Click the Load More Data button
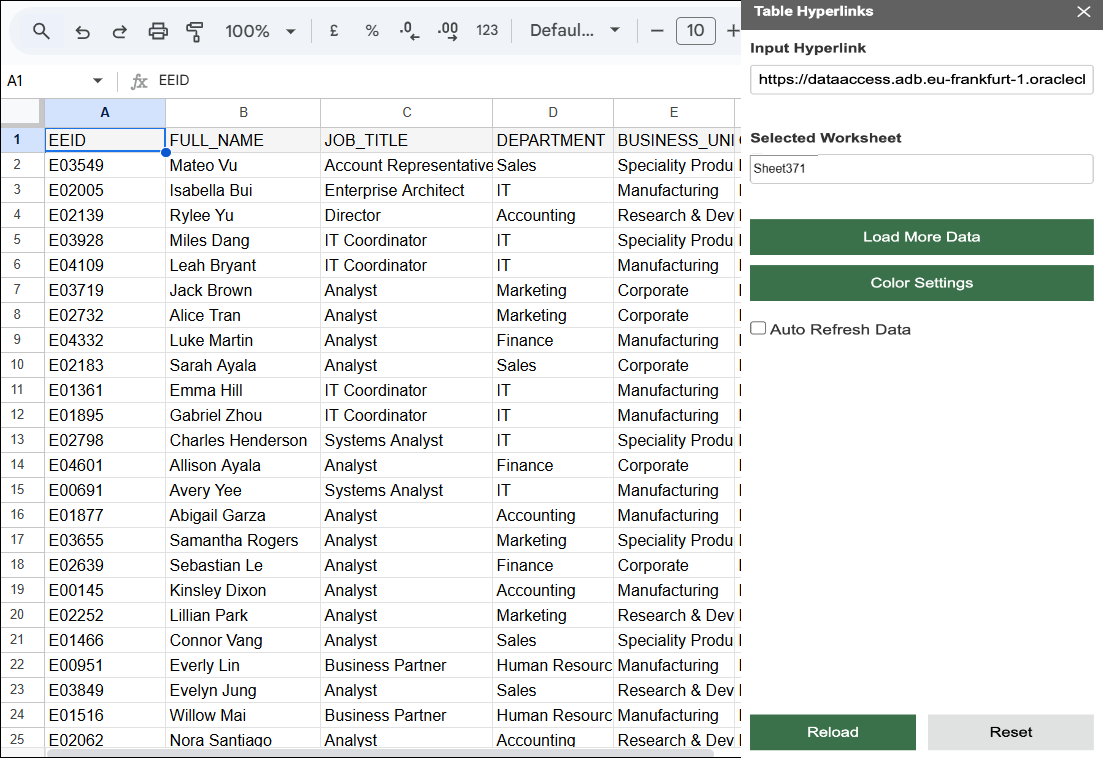 [920, 237]
